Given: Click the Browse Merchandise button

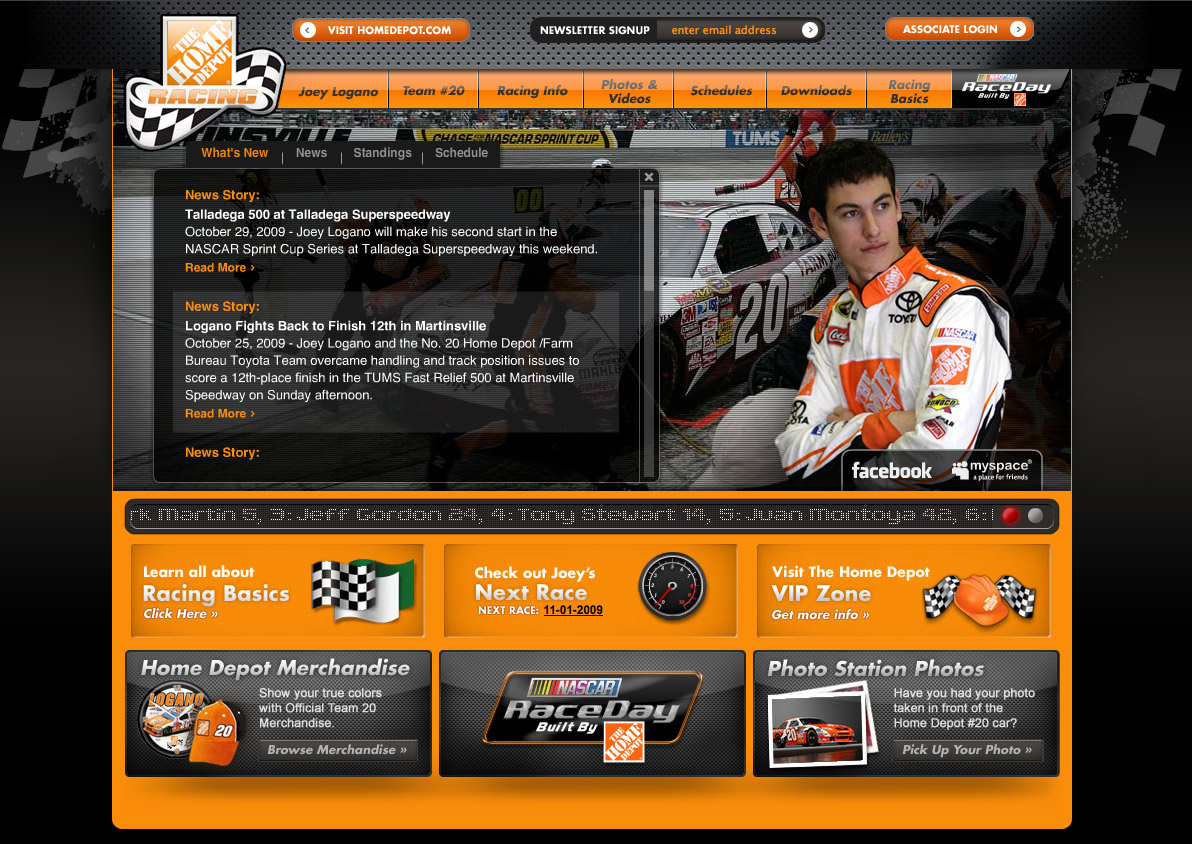Looking at the screenshot, I should pyautogui.click(x=338, y=750).
